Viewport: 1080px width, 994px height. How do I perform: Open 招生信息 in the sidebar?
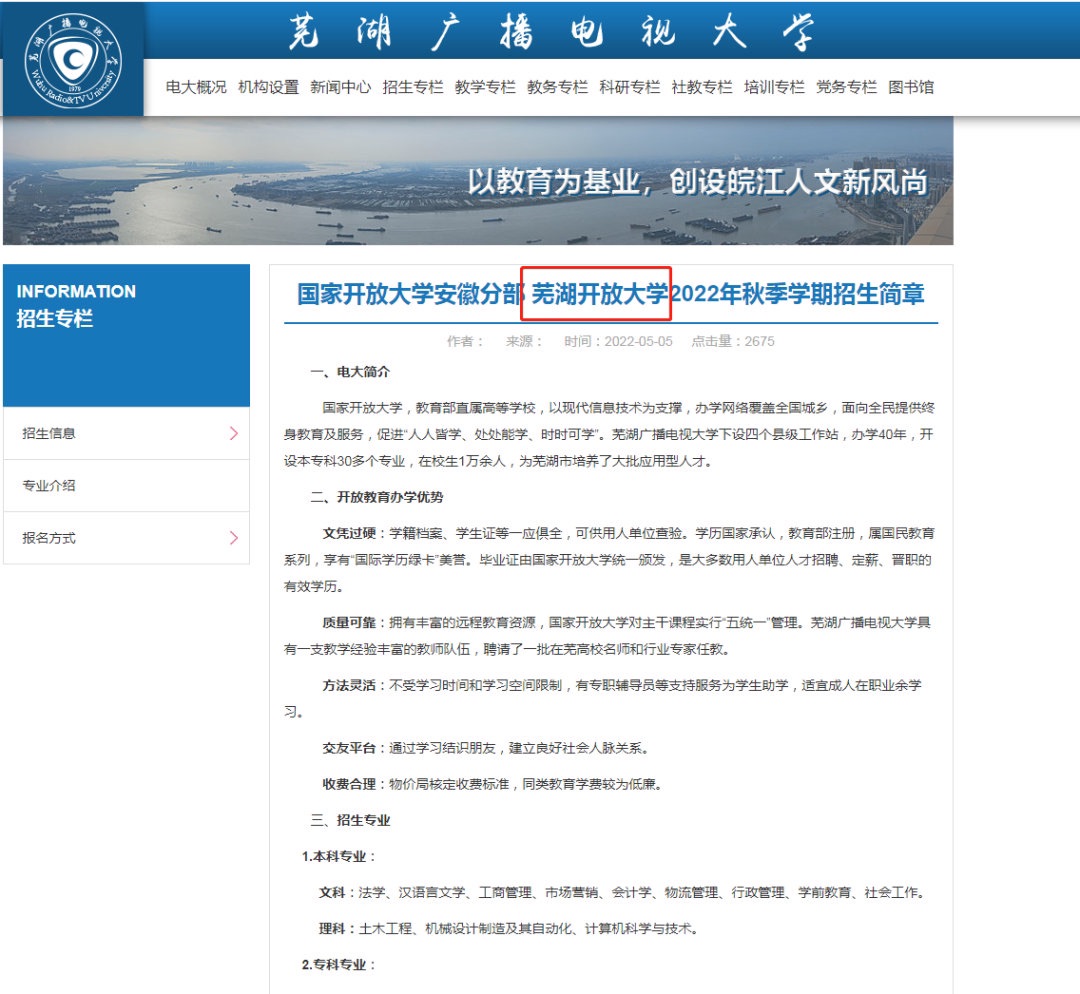pos(126,433)
